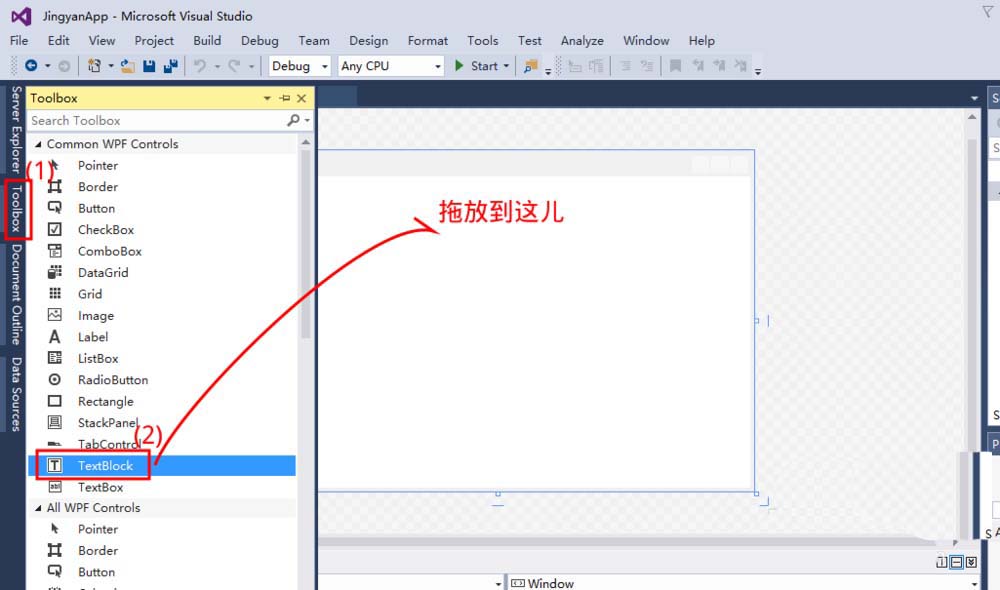Click the Toolbox search magnifier icon
The image size is (1000, 590).
[293, 120]
